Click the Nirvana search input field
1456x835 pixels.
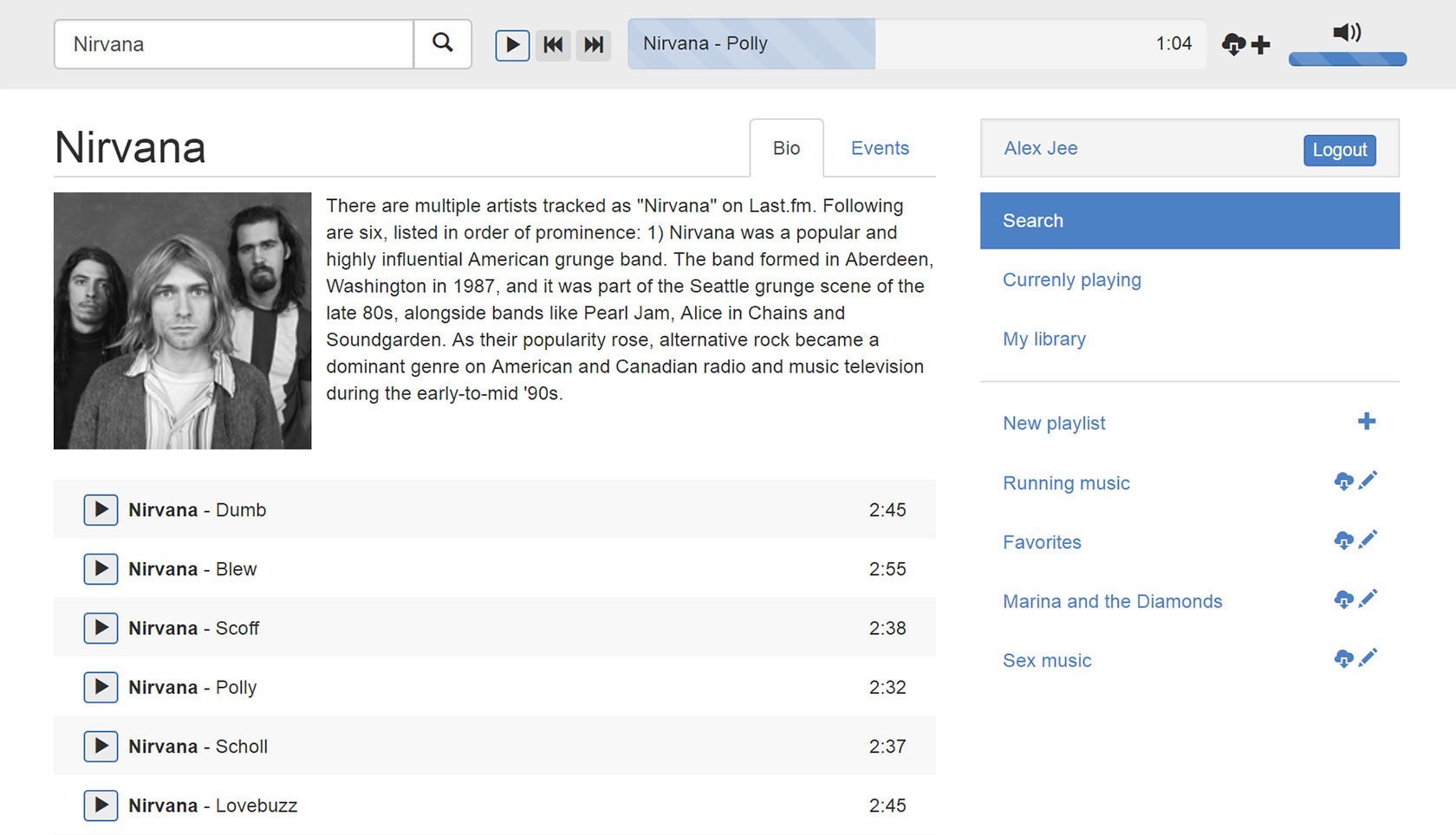pos(234,44)
